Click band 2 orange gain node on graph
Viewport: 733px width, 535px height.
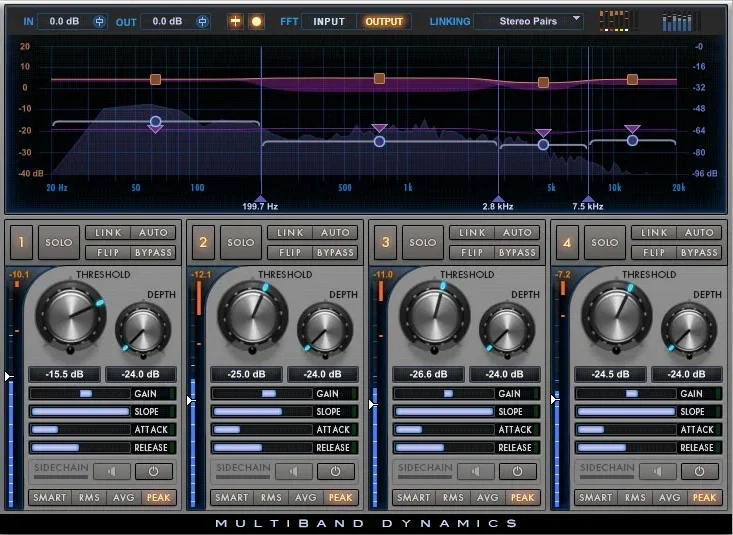(380, 79)
